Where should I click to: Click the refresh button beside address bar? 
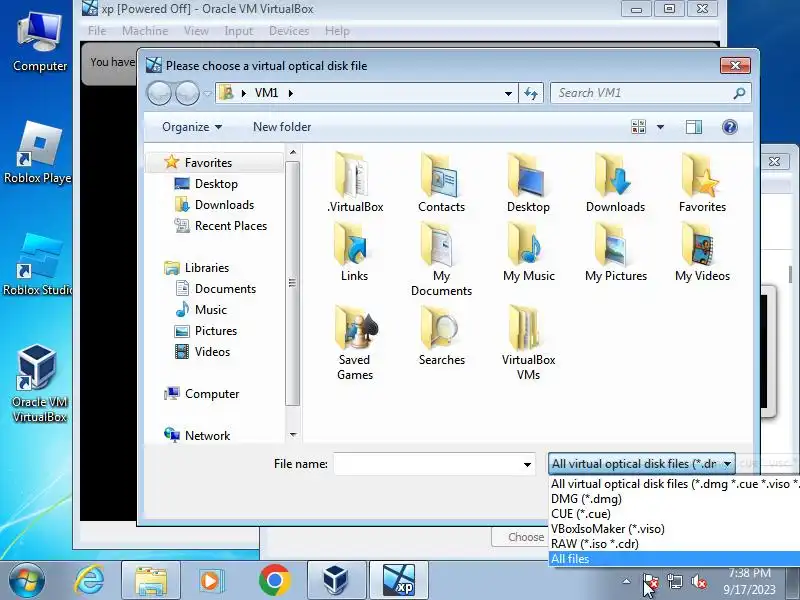click(531, 93)
